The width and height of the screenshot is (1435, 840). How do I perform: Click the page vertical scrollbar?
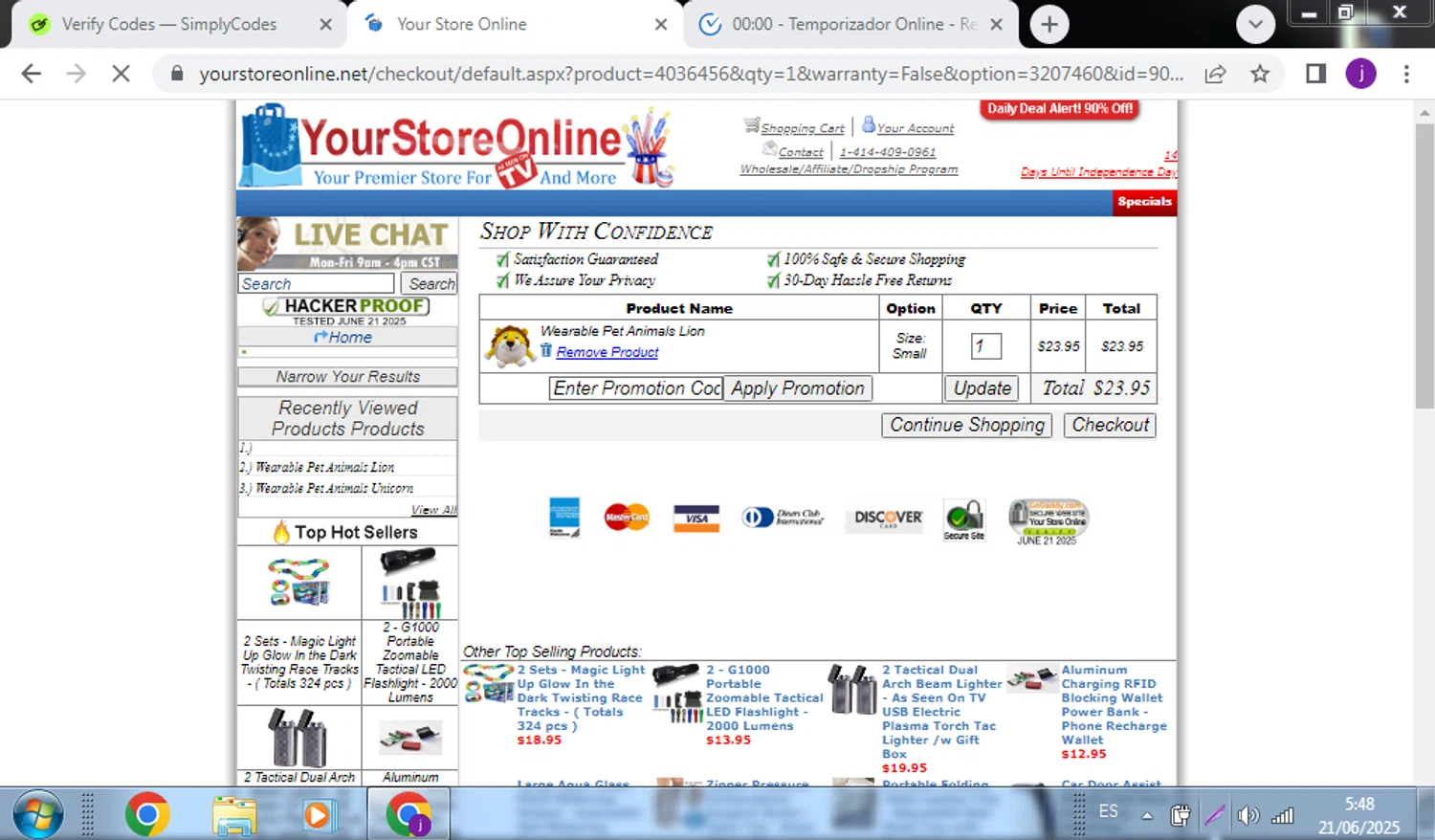click(1424, 264)
